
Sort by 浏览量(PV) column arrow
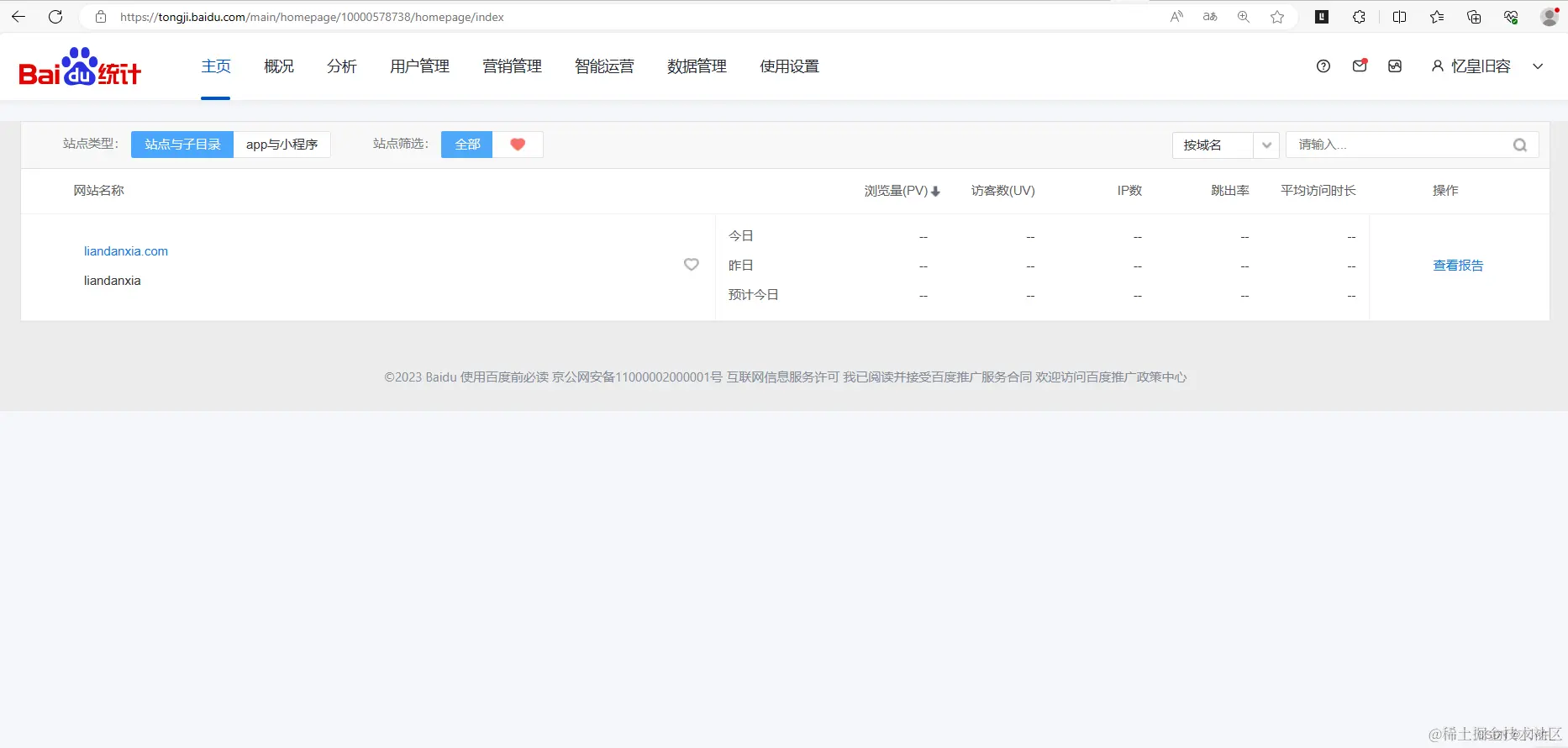coord(935,192)
